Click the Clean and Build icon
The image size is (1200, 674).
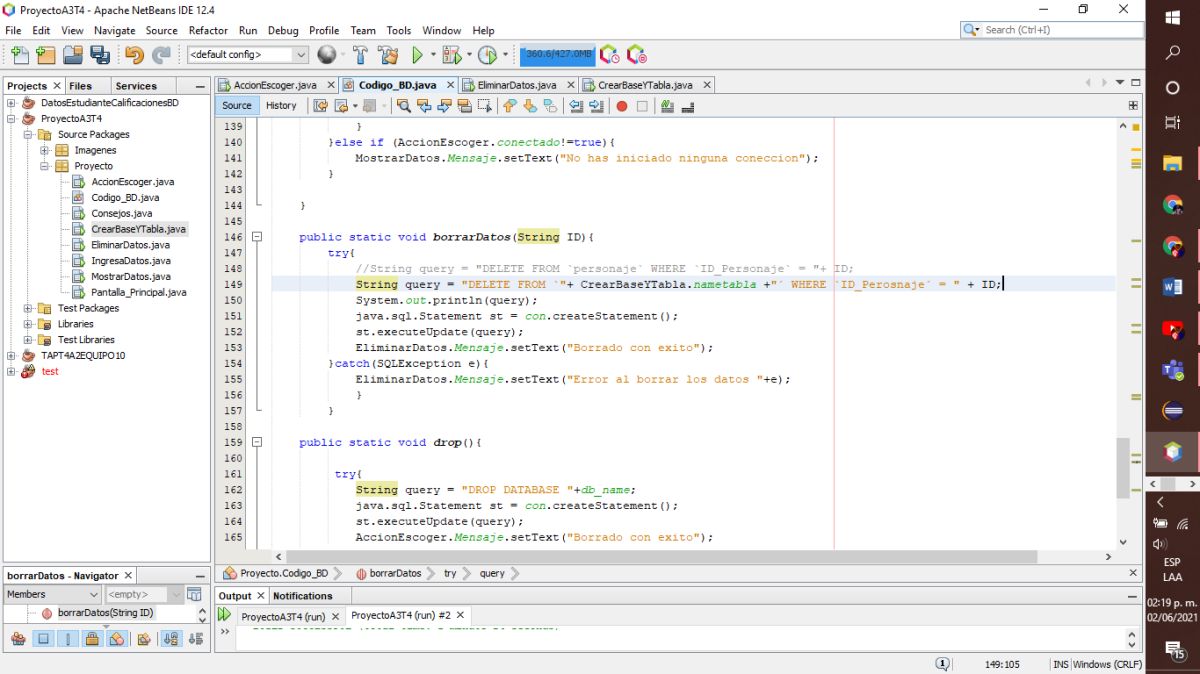(x=389, y=55)
